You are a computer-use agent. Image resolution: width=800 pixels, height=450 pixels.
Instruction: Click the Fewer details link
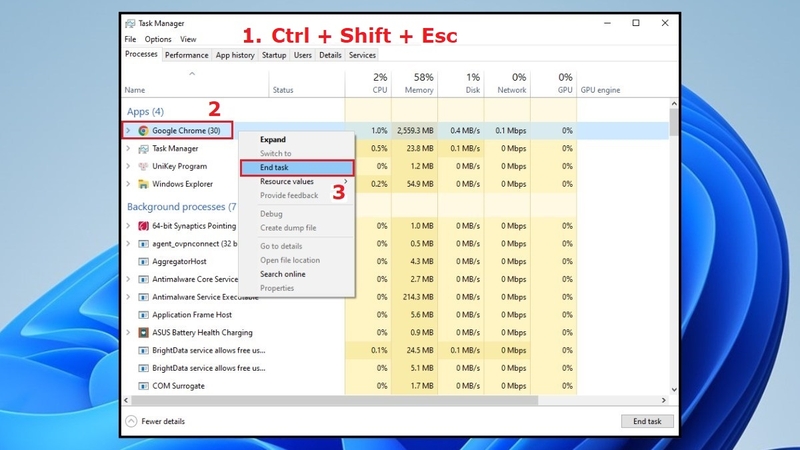coord(163,421)
